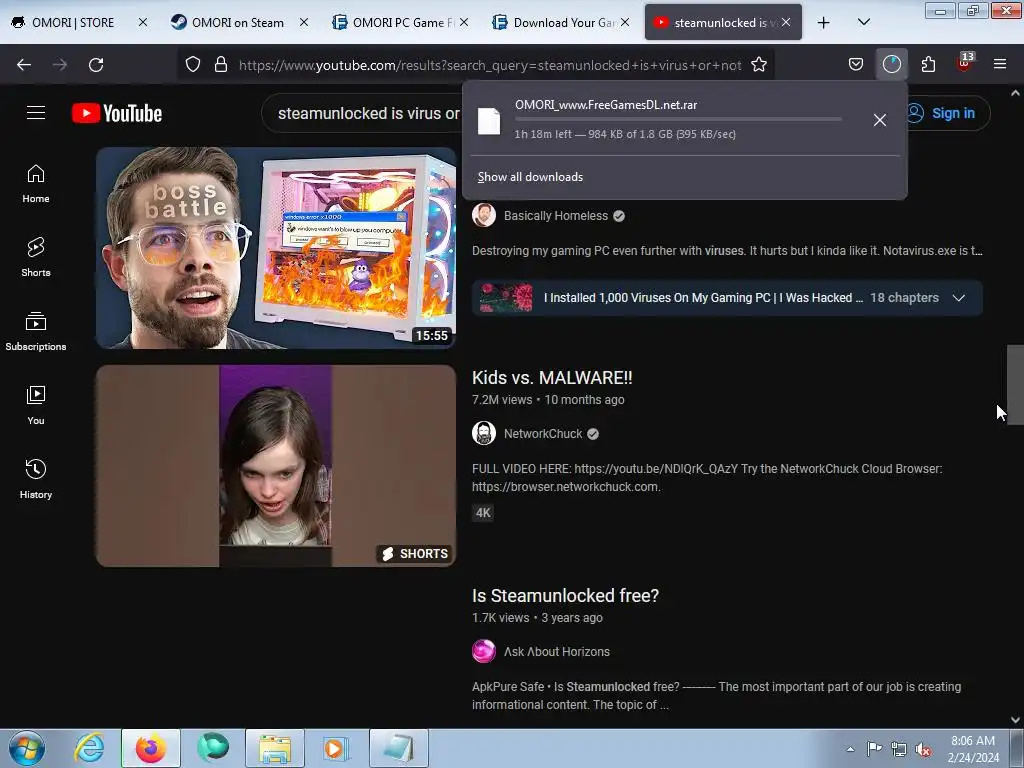Viewport: 1024px width, 768px height.
Task: Visit the Ask About Horizons channel name
Action: (556, 652)
